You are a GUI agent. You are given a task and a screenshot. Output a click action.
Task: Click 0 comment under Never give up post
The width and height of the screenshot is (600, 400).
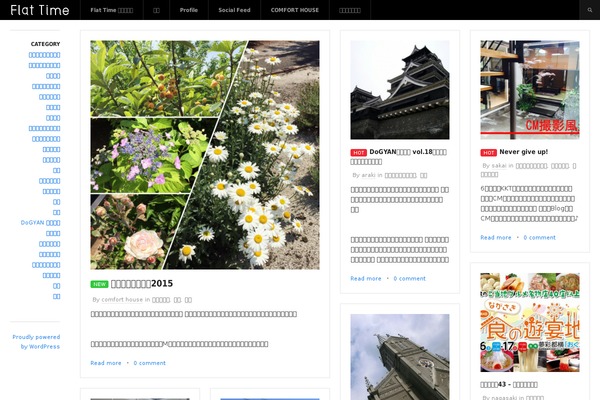click(540, 237)
